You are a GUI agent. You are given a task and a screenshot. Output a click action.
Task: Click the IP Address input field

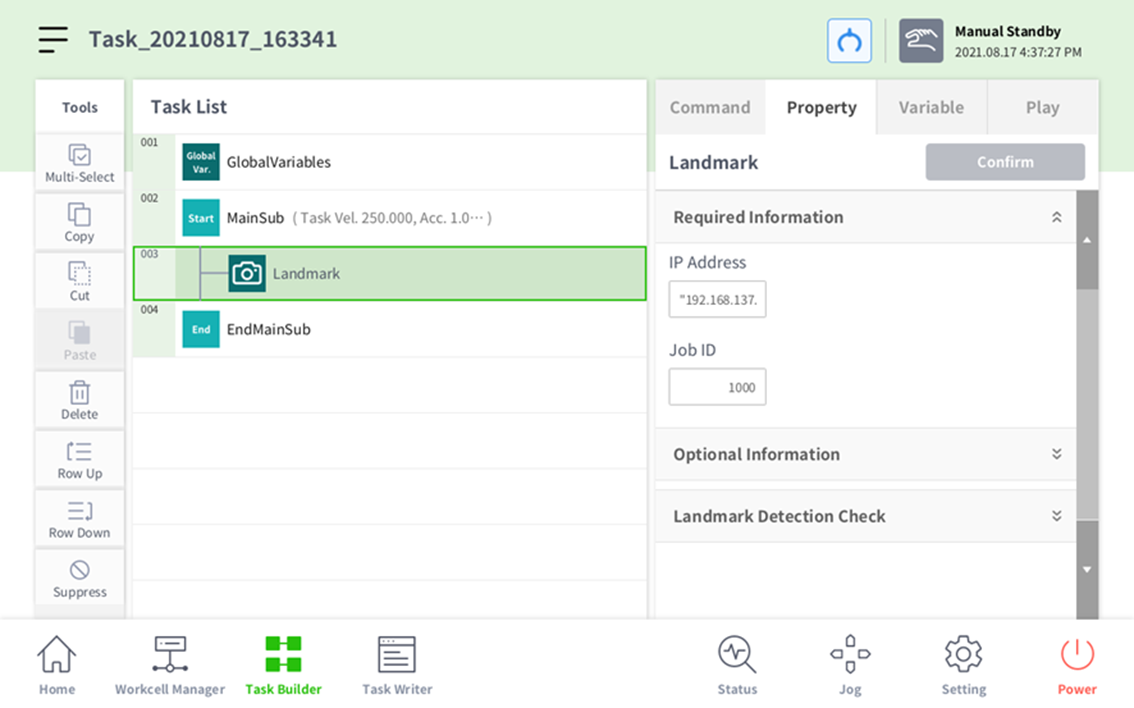[717, 299]
